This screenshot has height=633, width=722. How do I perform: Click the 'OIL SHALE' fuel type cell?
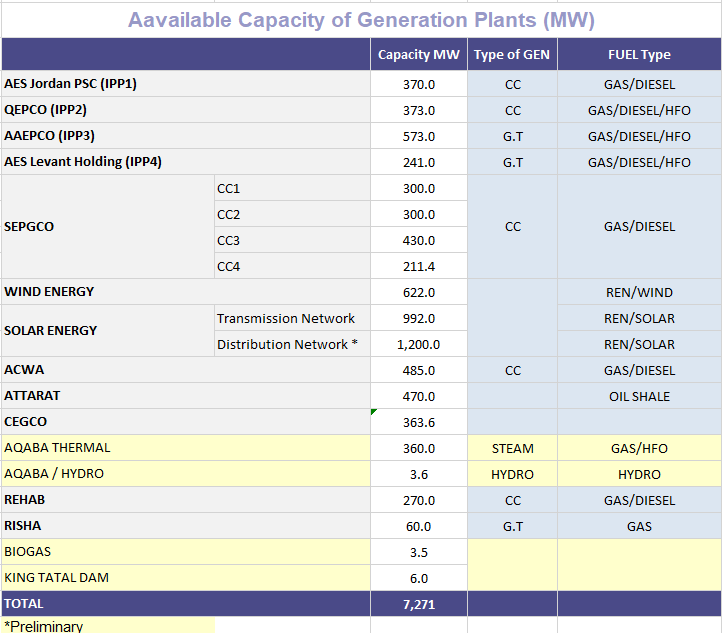[x=639, y=396]
